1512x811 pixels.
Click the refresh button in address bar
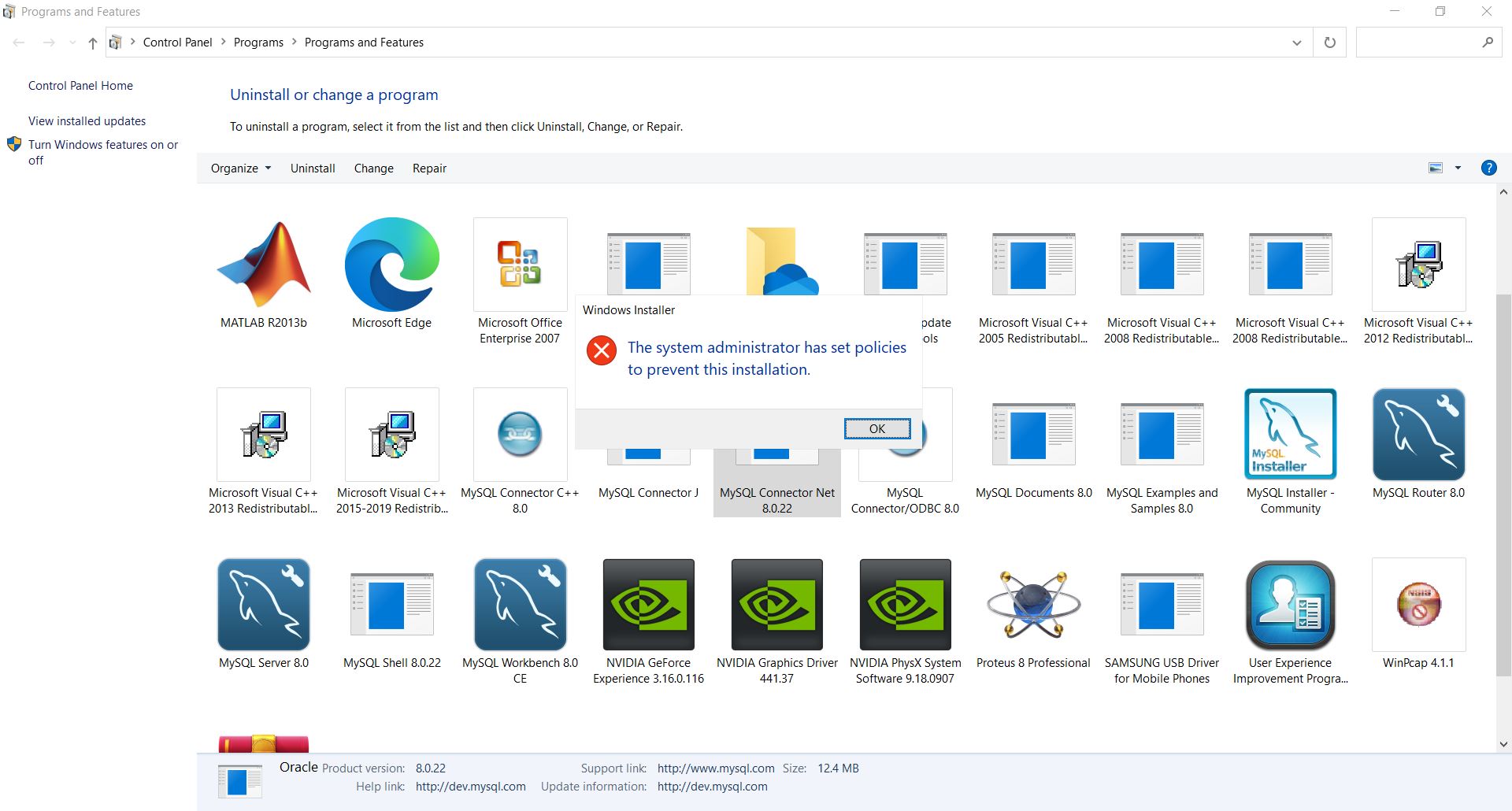pyautogui.click(x=1330, y=43)
